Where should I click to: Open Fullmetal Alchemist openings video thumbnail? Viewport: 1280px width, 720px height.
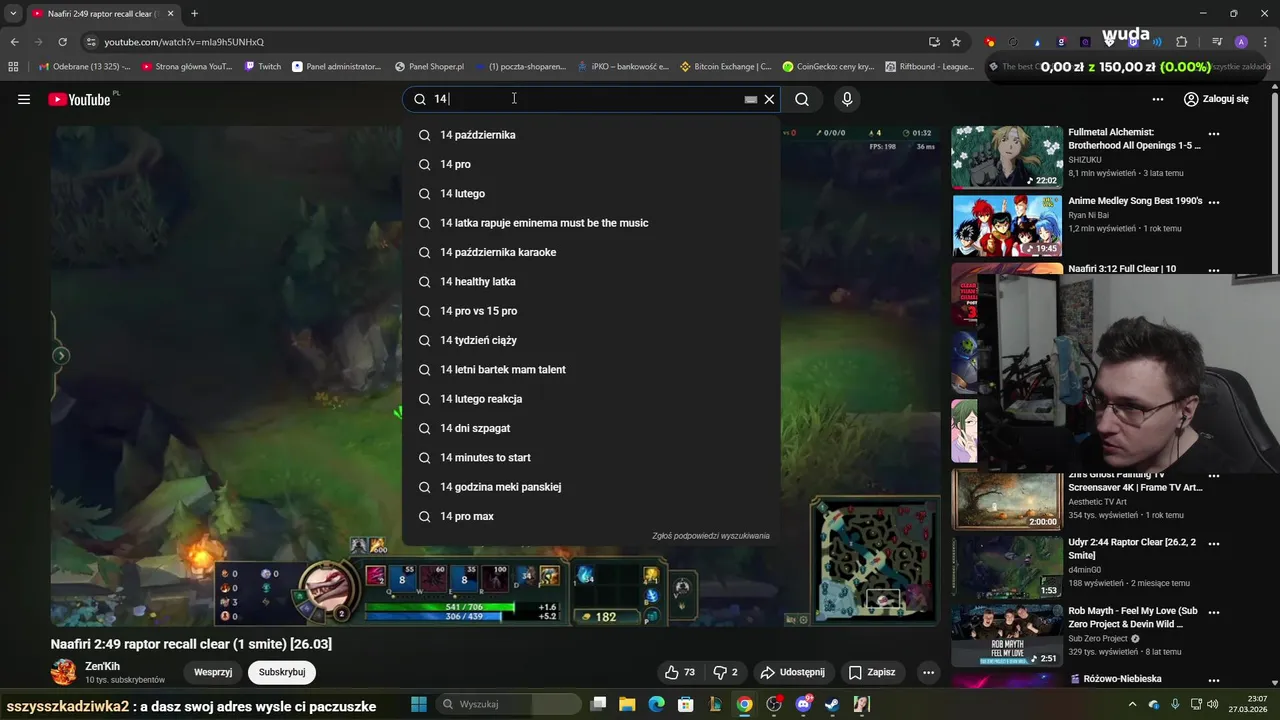click(x=1007, y=157)
